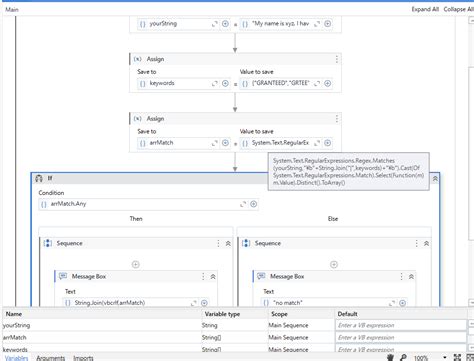
Task: Click the "no match" text field
Action: [334, 303]
